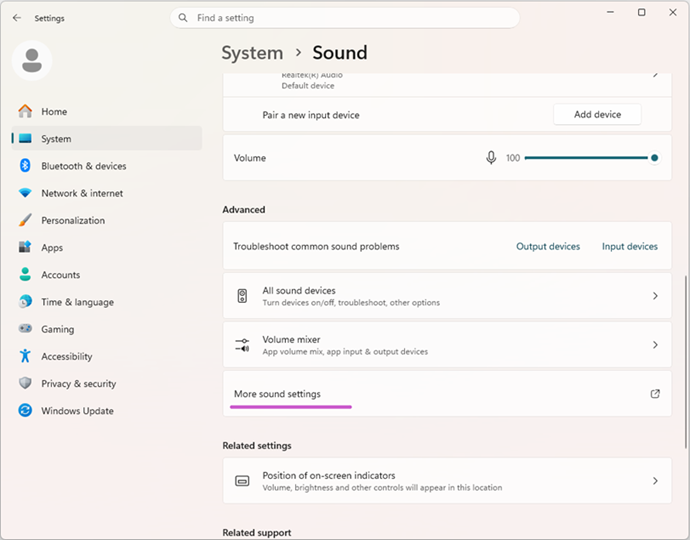
Task: Select Gaming in the sidebar
Action: 106,328
